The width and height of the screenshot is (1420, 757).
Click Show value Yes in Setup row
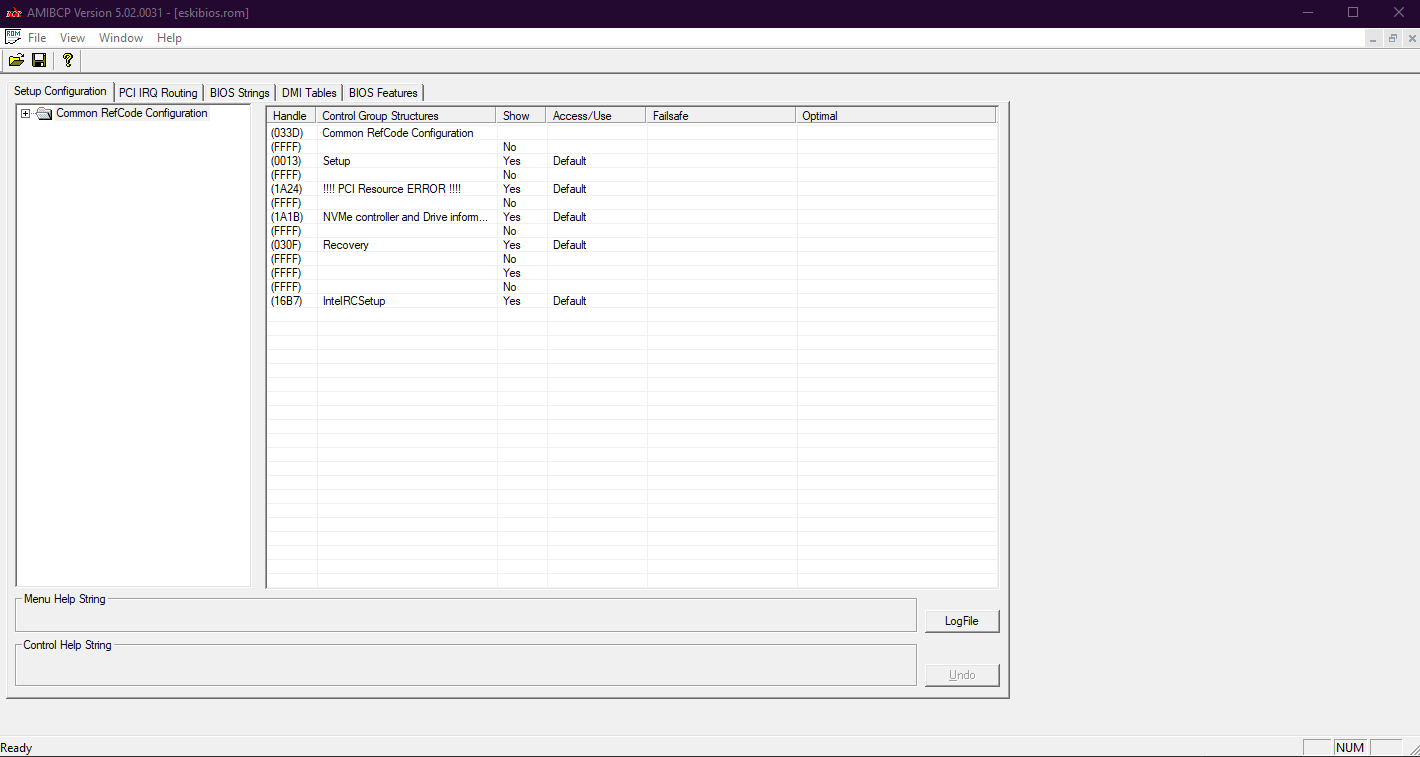512,161
